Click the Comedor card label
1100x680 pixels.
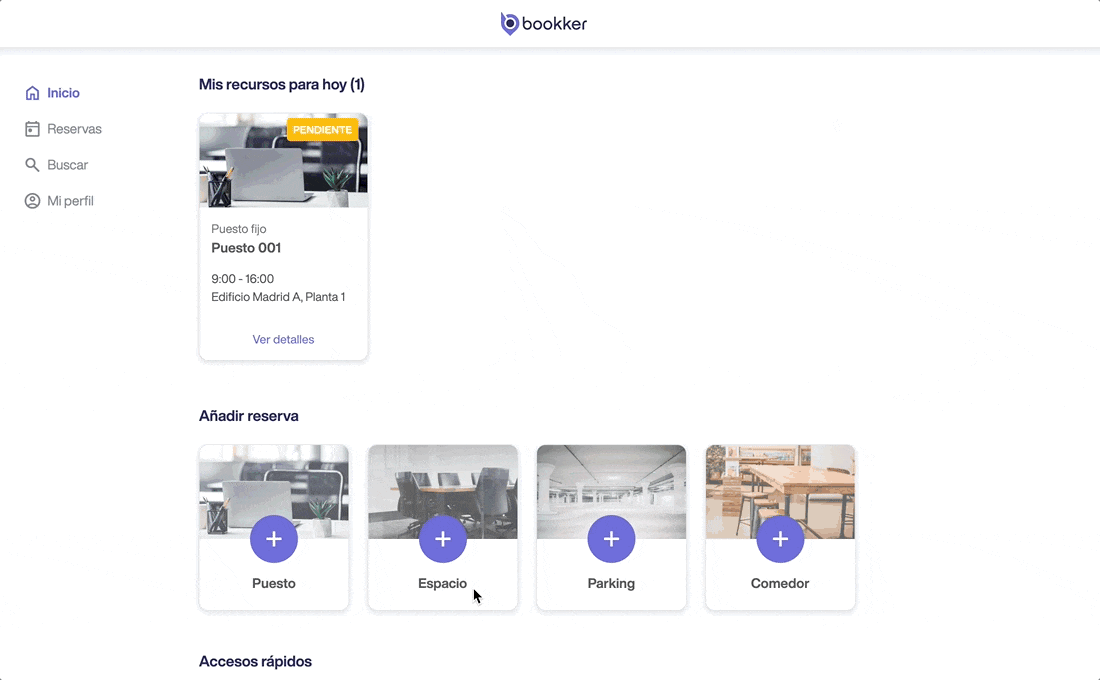(x=780, y=583)
